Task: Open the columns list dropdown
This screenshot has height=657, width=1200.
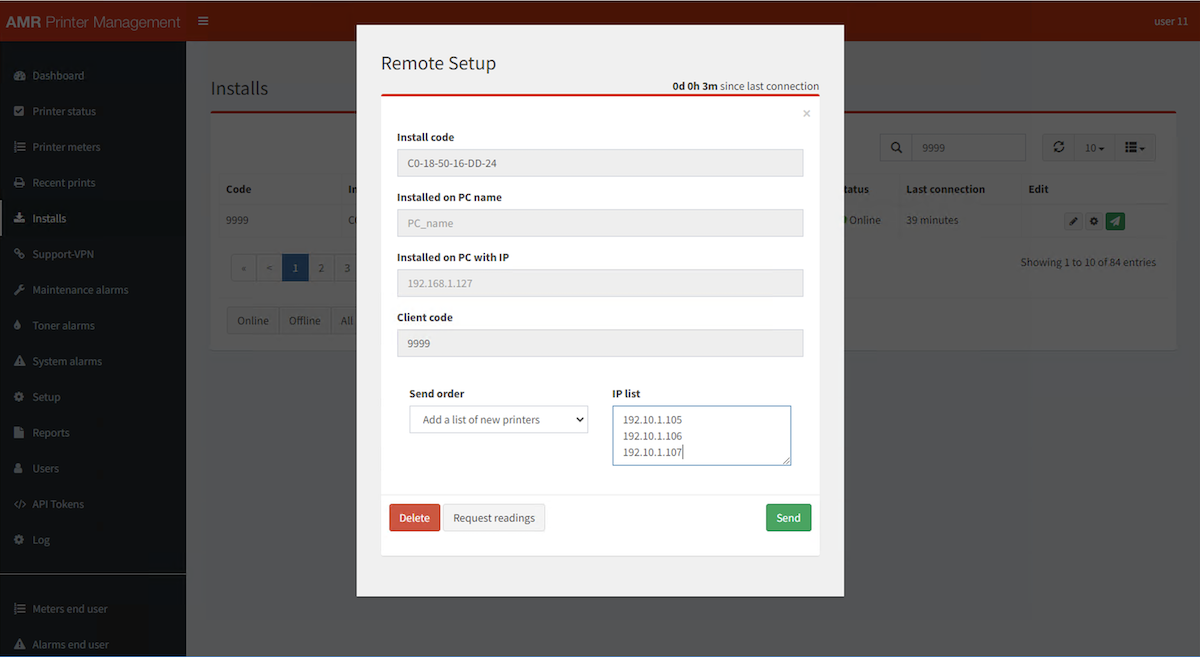Action: click(1134, 148)
